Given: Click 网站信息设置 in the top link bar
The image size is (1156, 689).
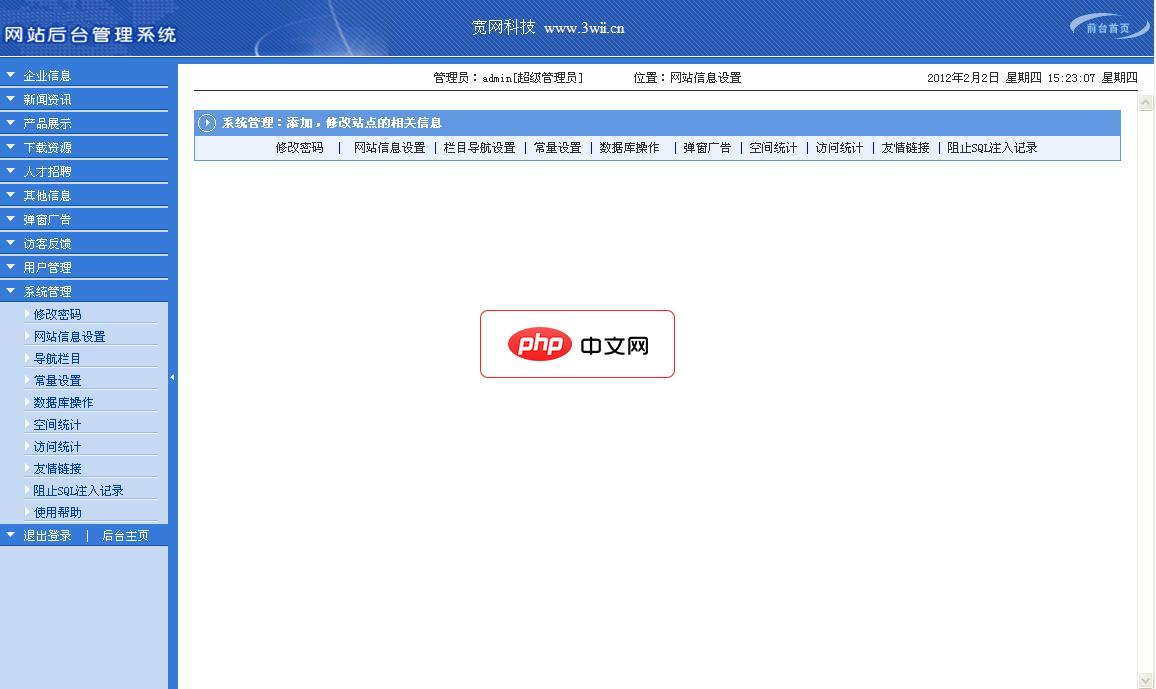Looking at the screenshot, I should coord(389,147).
